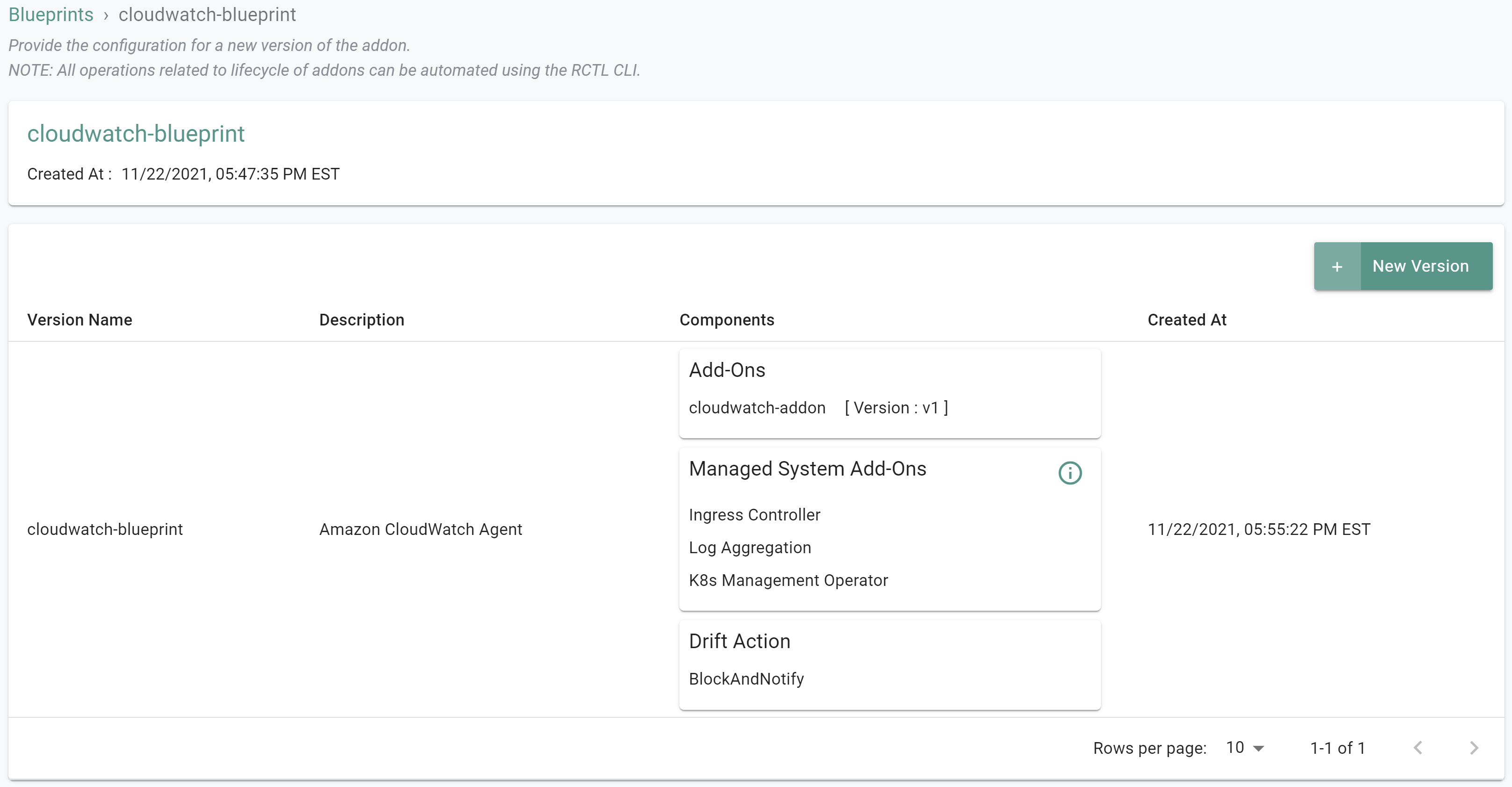Open the rows per page dropdown
The width and height of the screenshot is (1512, 787).
(x=1245, y=748)
